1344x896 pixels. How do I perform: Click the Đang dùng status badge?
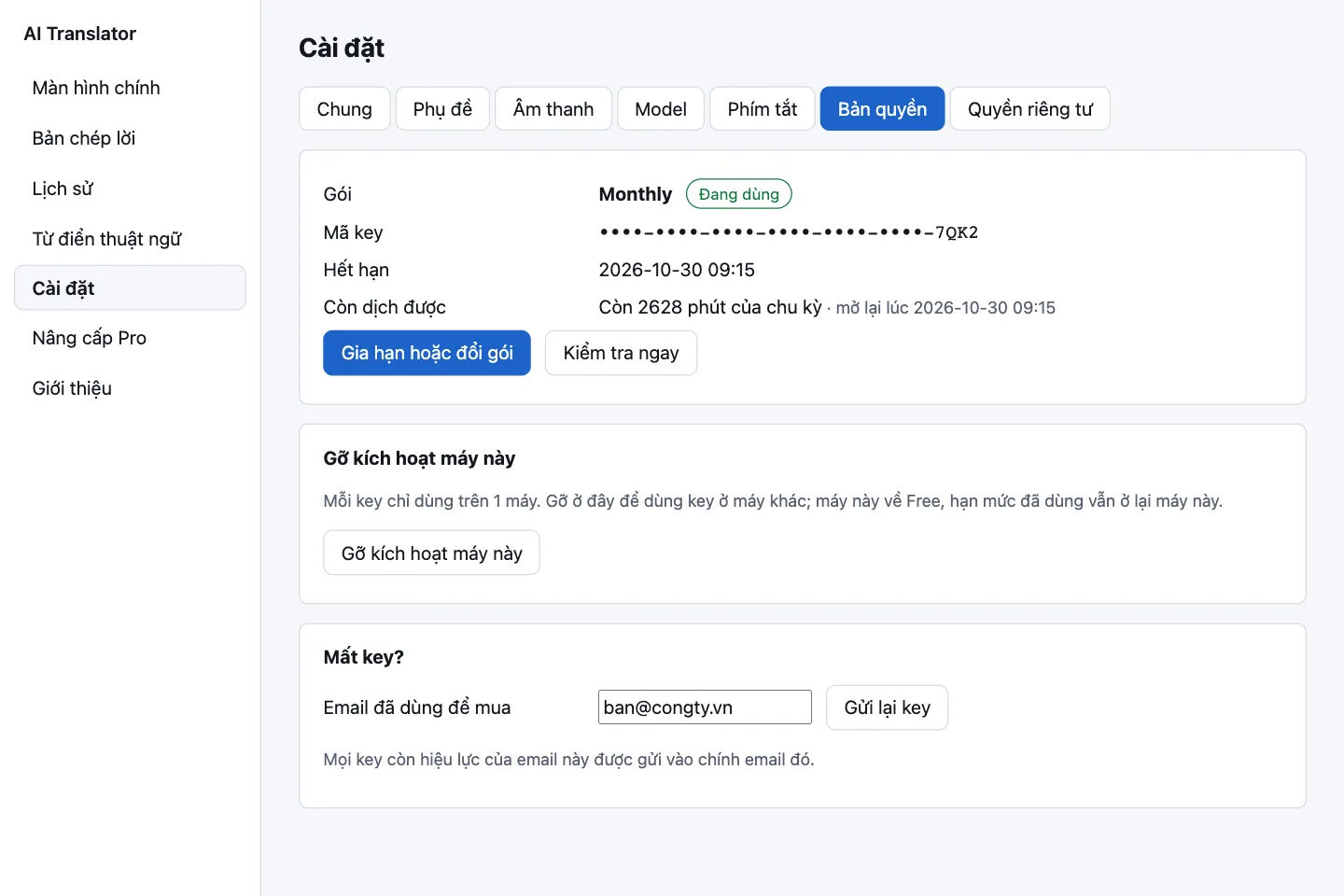[739, 194]
